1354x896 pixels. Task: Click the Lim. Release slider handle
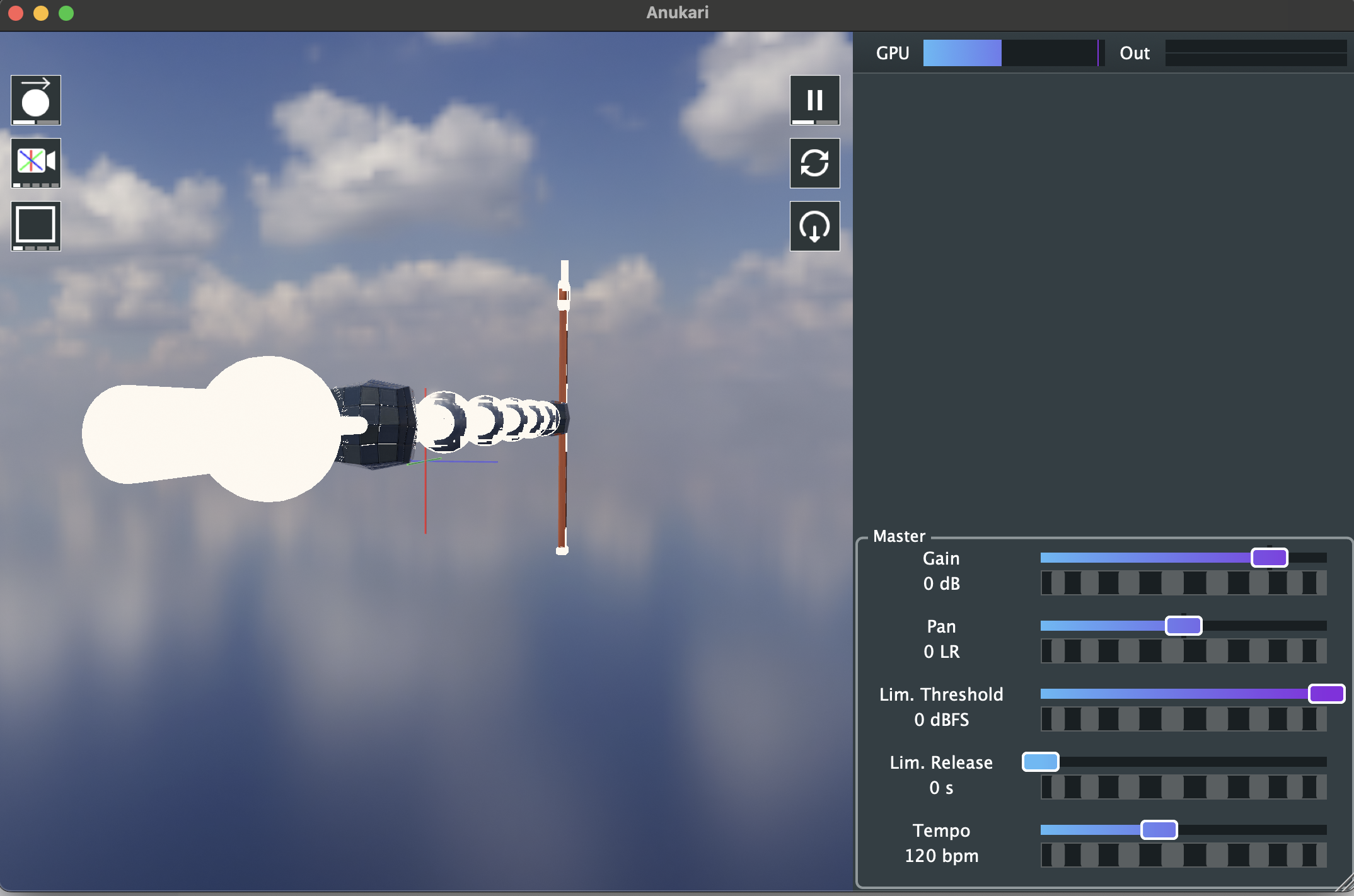coord(1040,762)
